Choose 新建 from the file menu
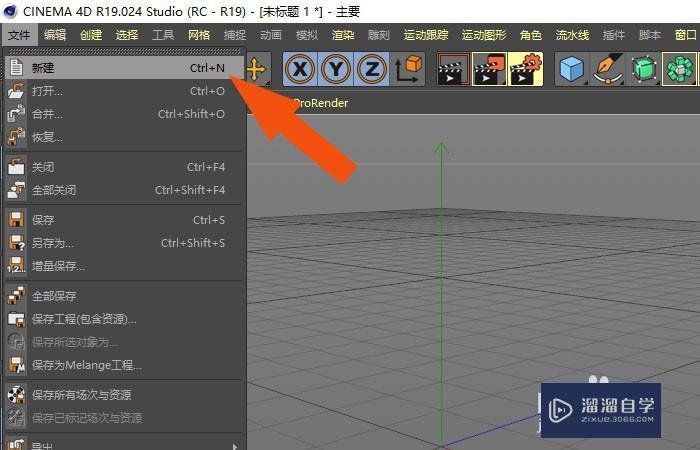700x450 pixels. coord(125,68)
